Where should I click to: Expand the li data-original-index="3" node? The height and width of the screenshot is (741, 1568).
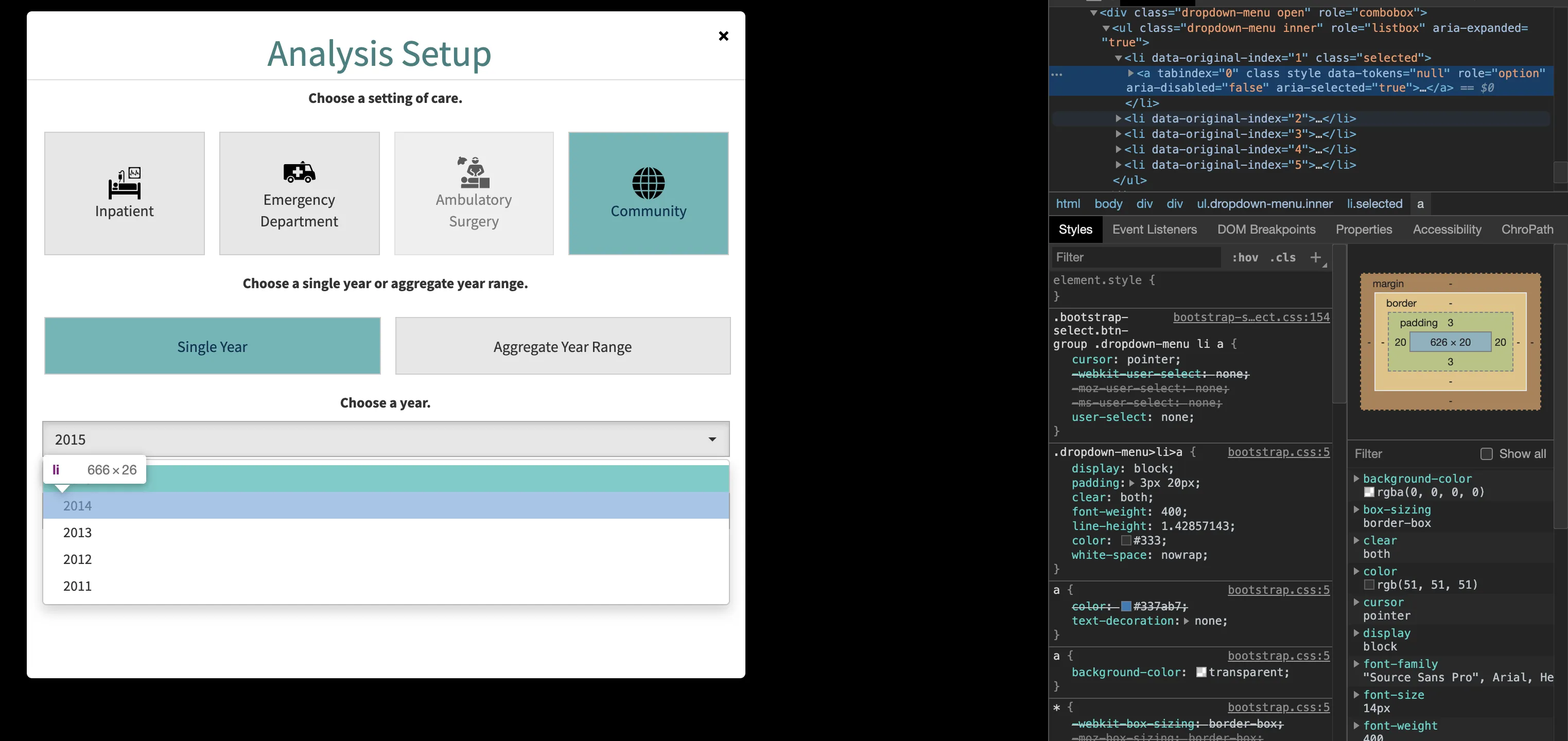coord(1118,134)
